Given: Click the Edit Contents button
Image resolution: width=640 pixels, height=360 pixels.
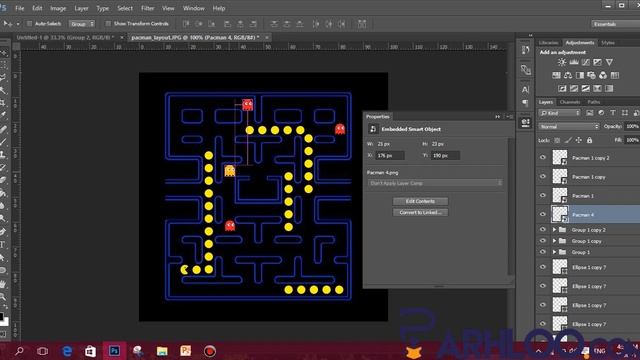Looking at the screenshot, I should click(420, 201).
